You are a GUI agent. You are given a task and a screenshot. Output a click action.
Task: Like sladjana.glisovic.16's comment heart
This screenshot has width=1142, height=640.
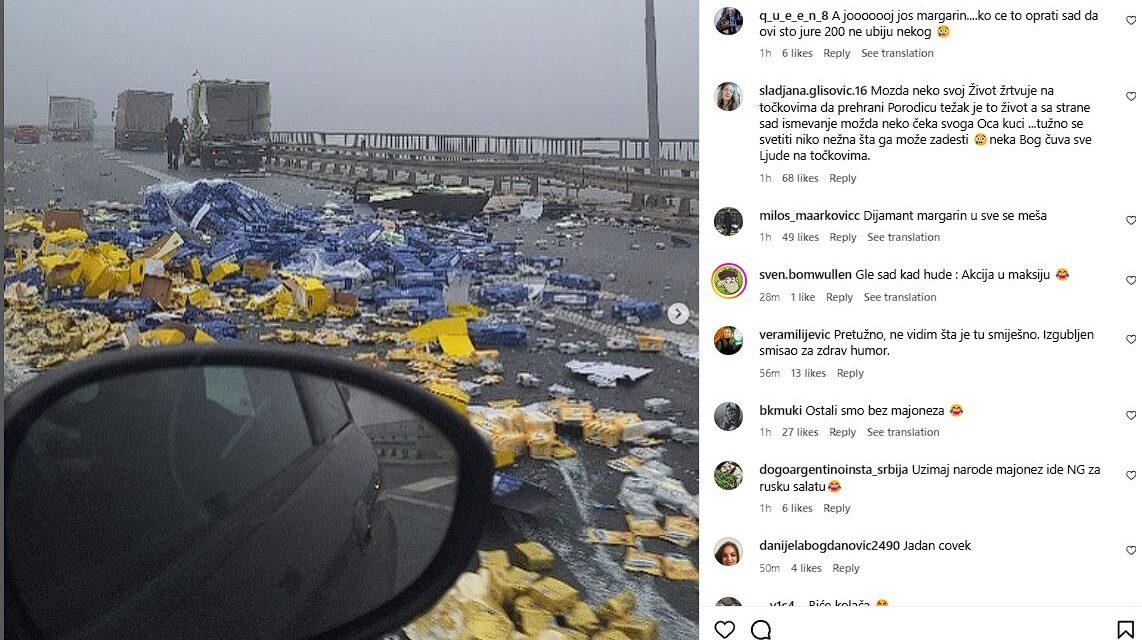[x=1131, y=97]
